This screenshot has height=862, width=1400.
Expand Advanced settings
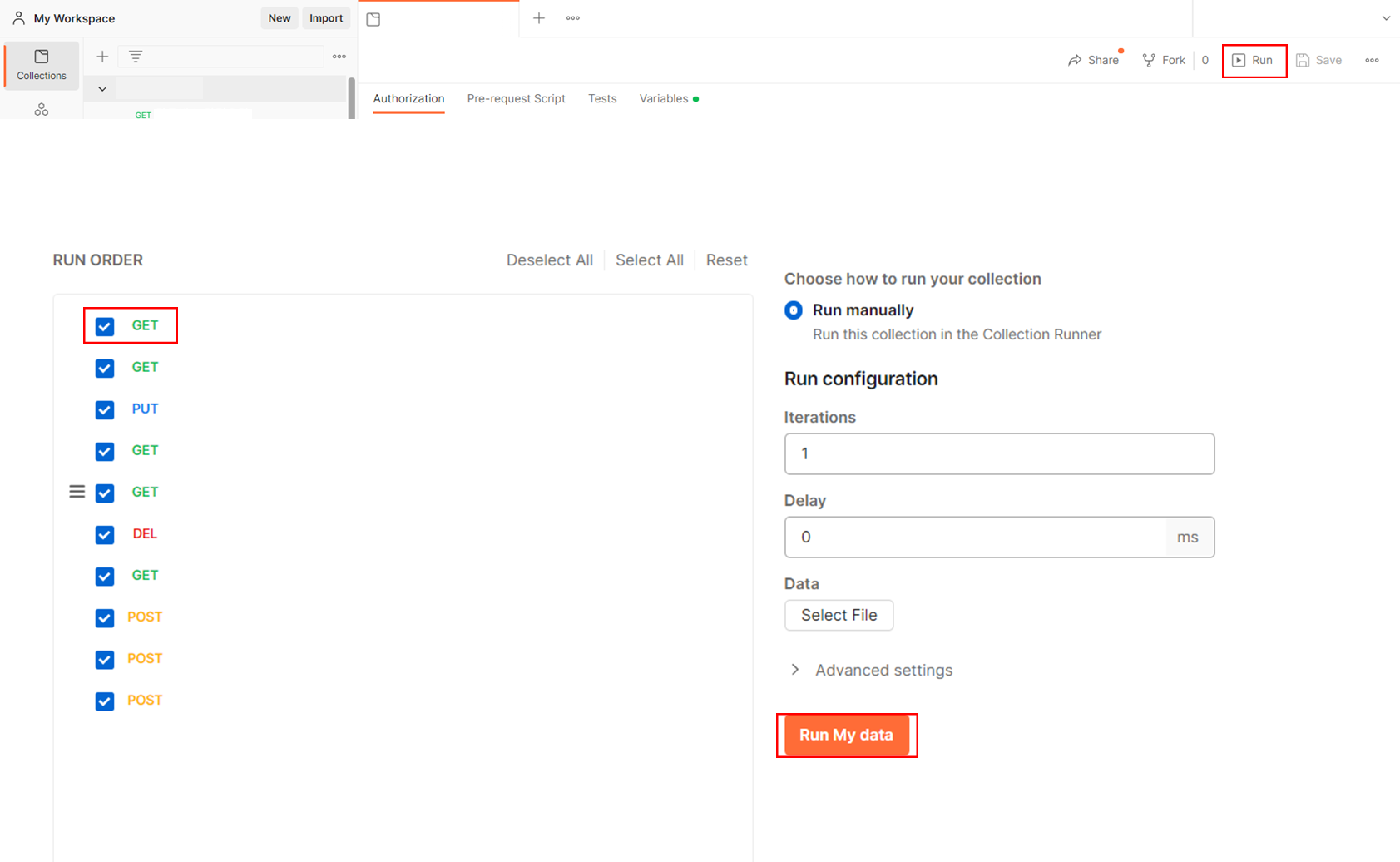pos(872,670)
